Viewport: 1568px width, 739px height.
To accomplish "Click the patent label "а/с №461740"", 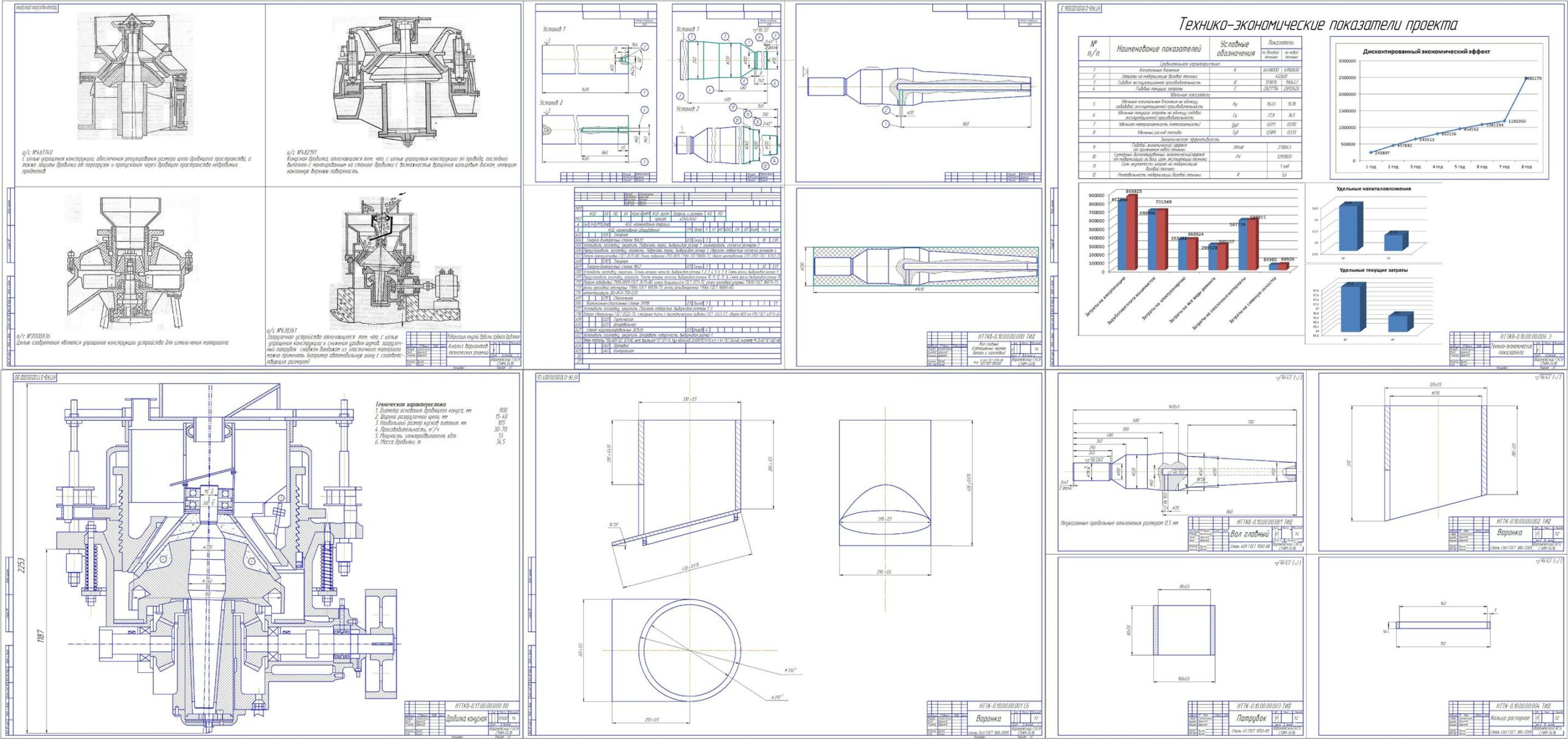I will point(37,152).
